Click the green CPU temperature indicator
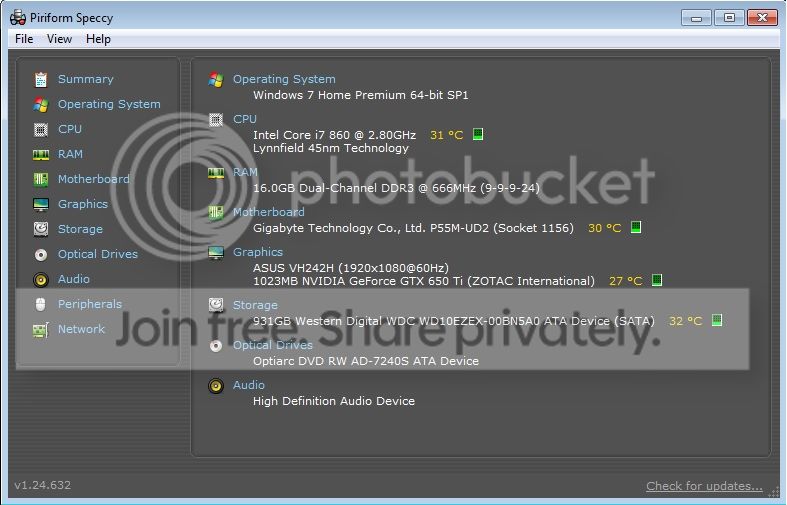The image size is (787, 505). pos(478,134)
